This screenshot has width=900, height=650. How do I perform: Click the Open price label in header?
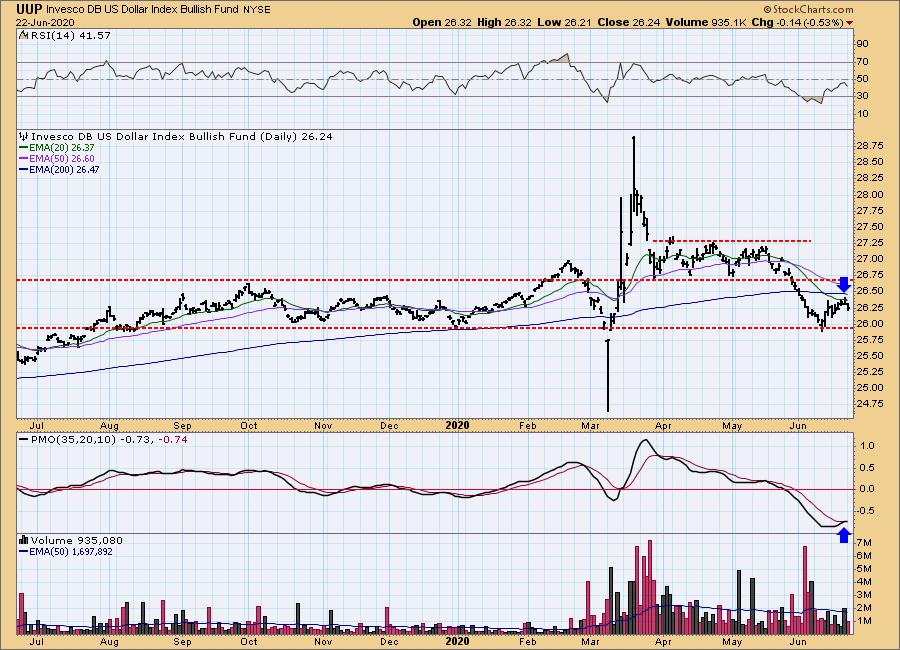pos(426,22)
